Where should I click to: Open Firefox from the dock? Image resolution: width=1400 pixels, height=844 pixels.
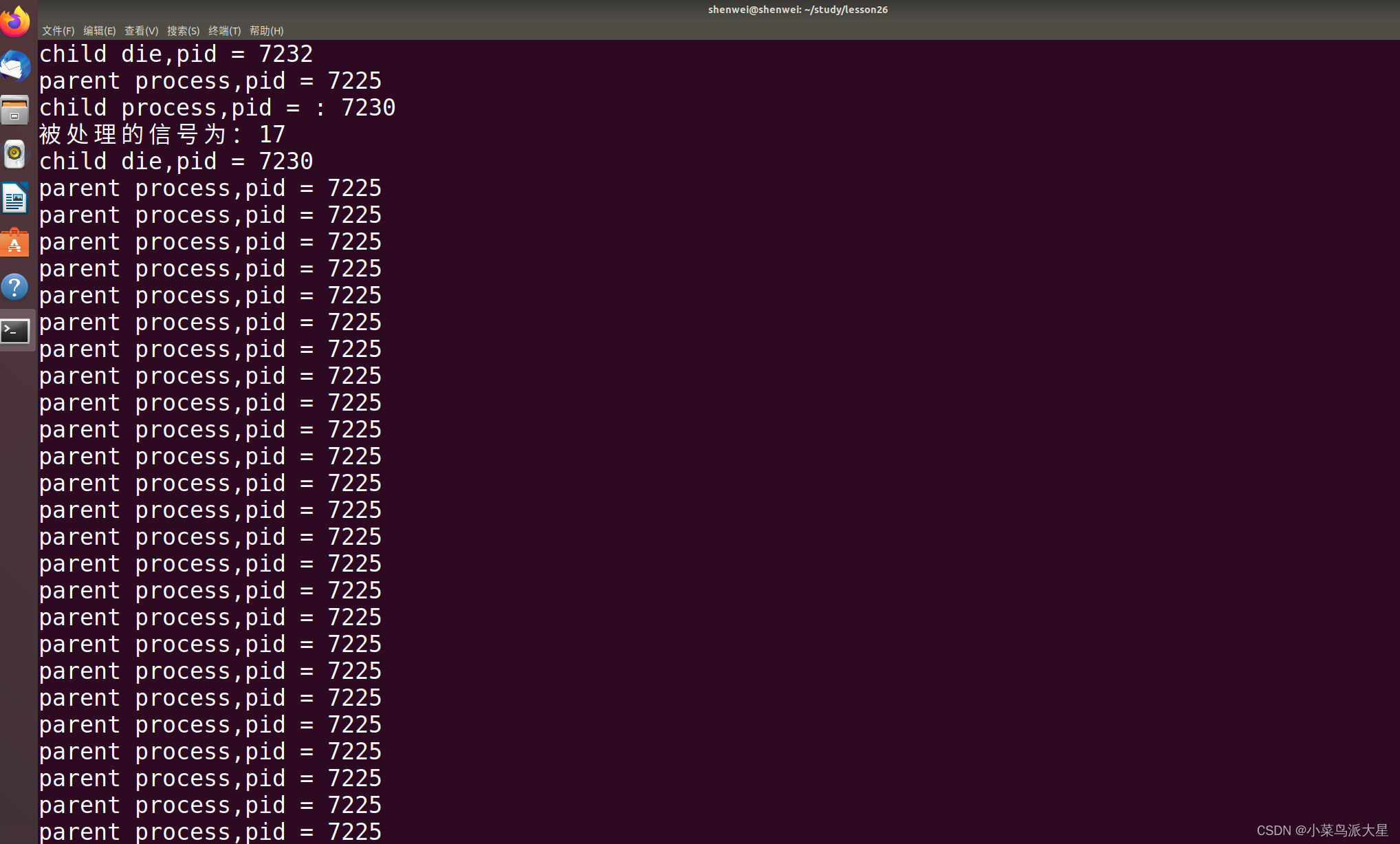(16, 21)
